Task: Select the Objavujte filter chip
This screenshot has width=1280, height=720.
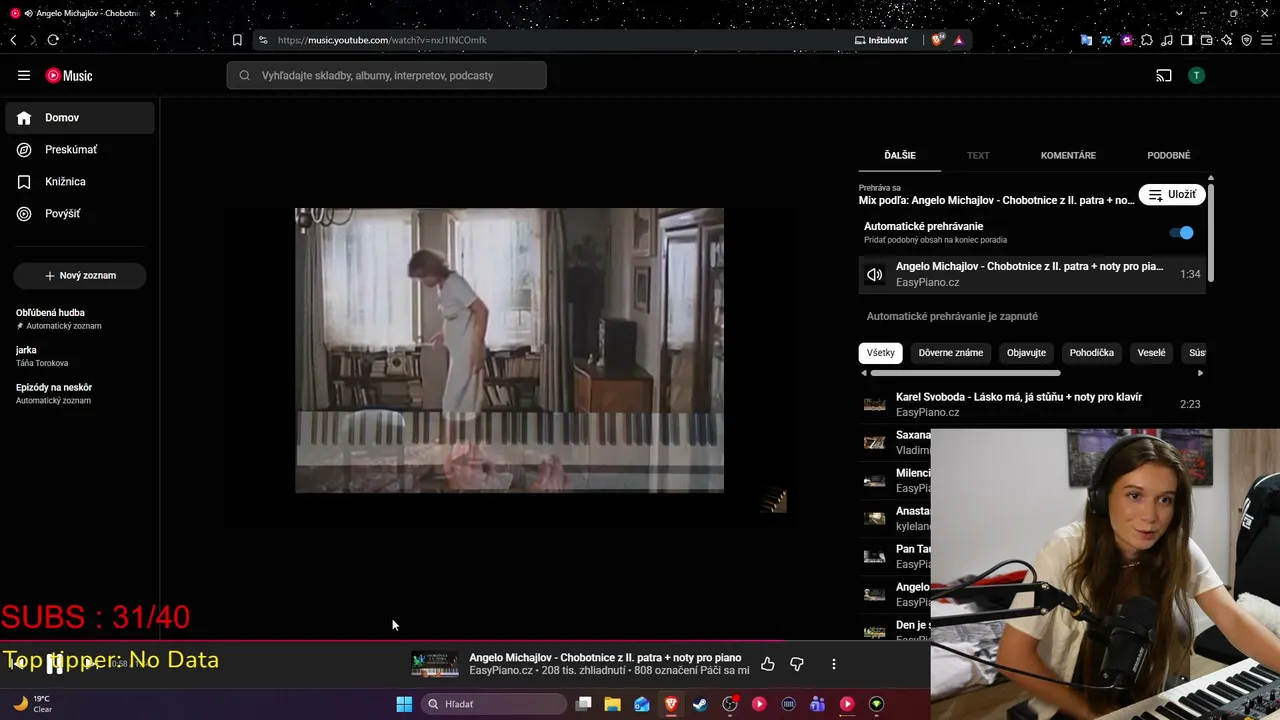Action: 1026,353
